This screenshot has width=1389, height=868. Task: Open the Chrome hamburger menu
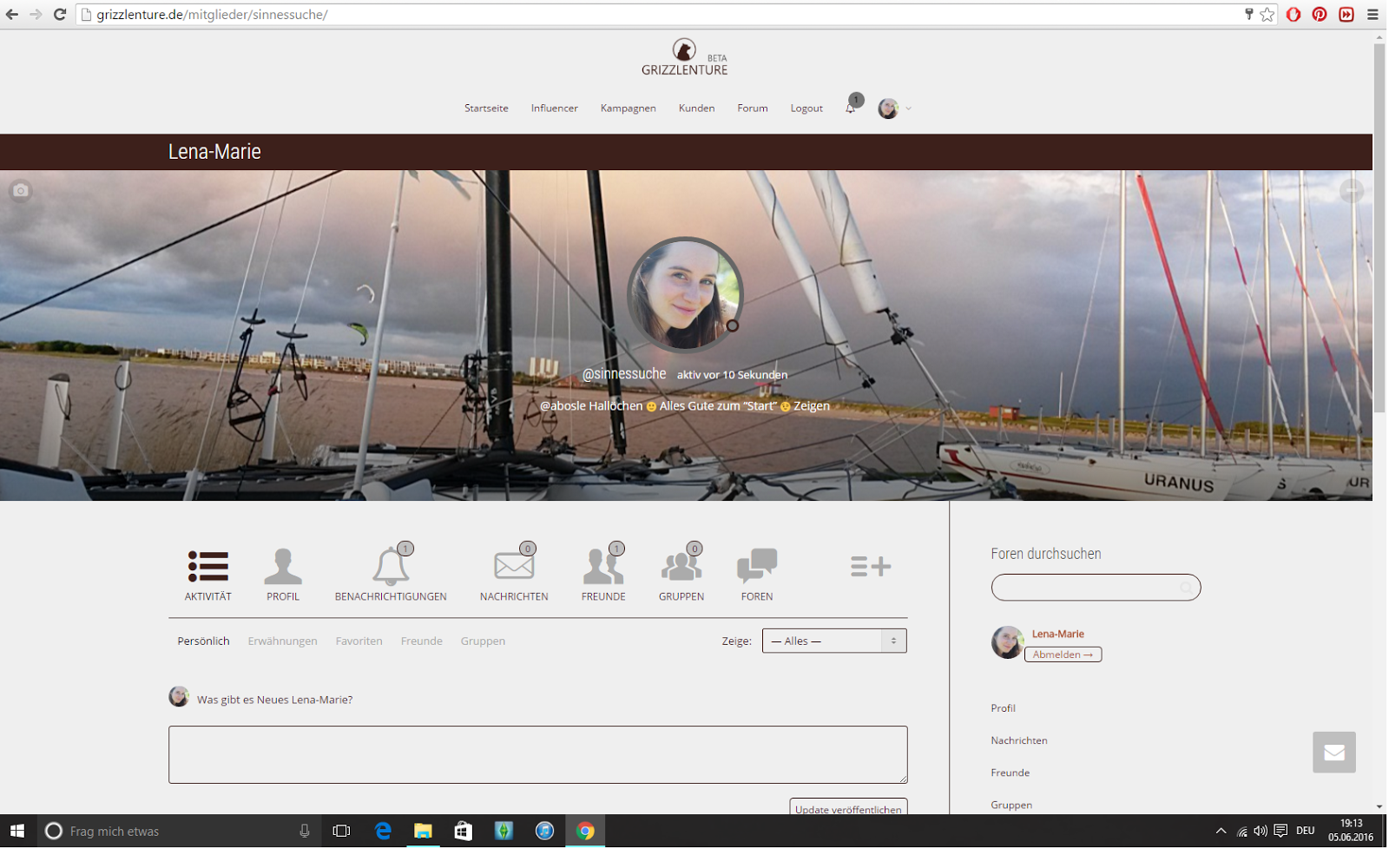[x=1373, y=14]
